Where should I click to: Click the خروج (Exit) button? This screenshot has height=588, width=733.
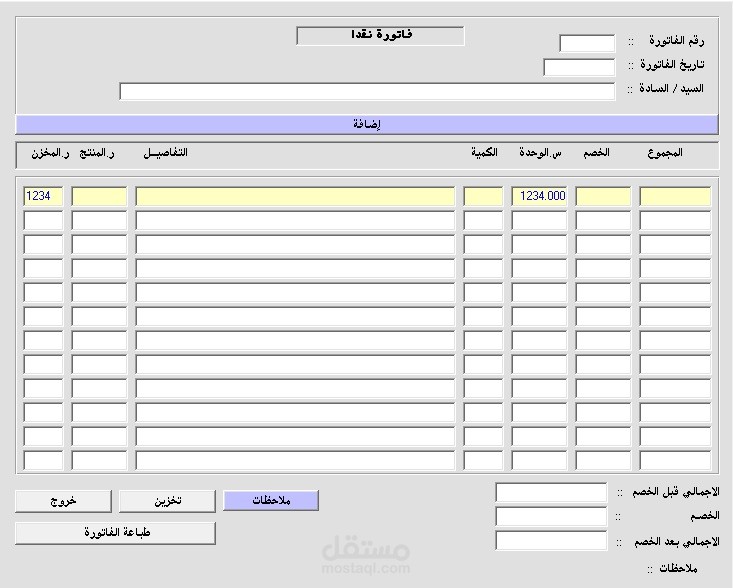63,501
